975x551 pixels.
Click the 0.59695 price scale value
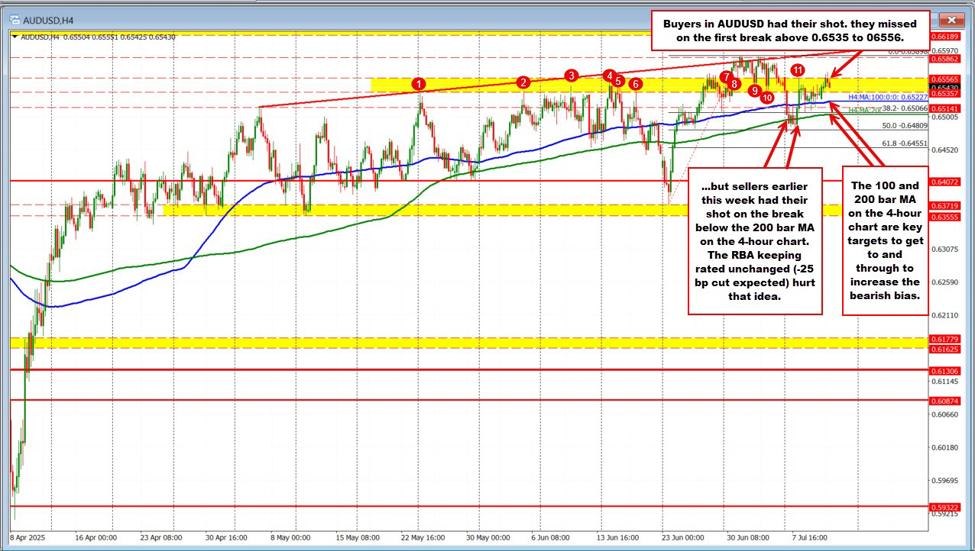(x=944, y=480)
